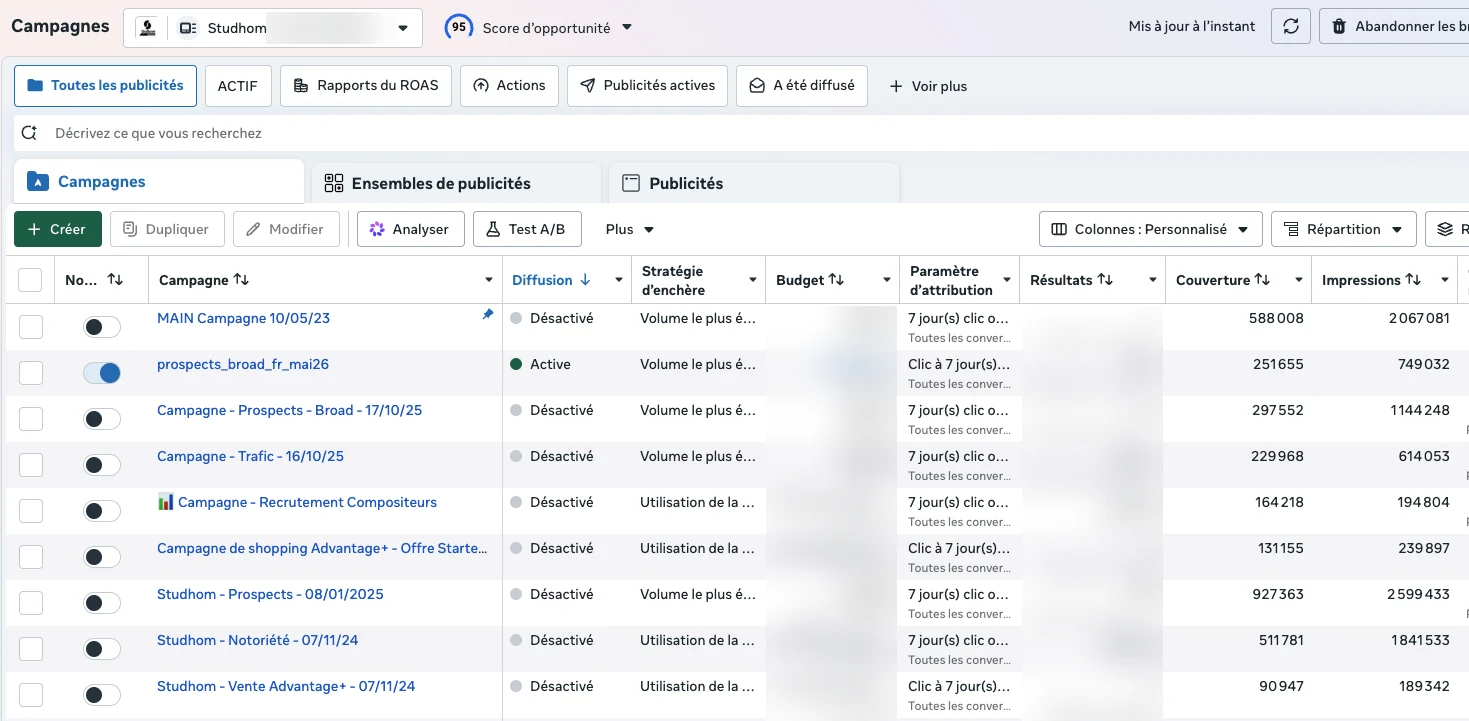Check the box for Campagne - Prospects - Broad
Image resolution: width=1469 pixels, height=721 pixels.
31,419
